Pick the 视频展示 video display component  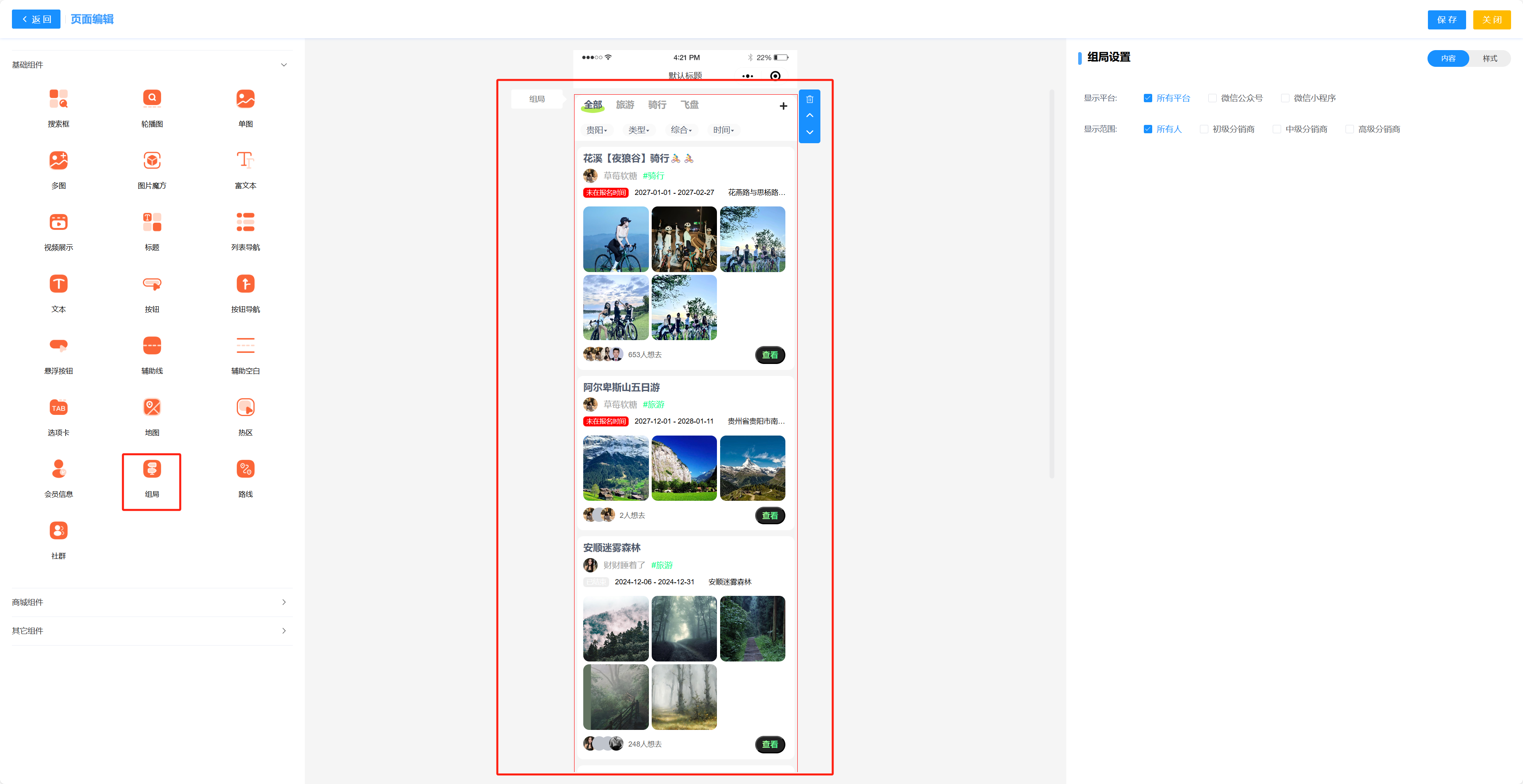(58, 222)
